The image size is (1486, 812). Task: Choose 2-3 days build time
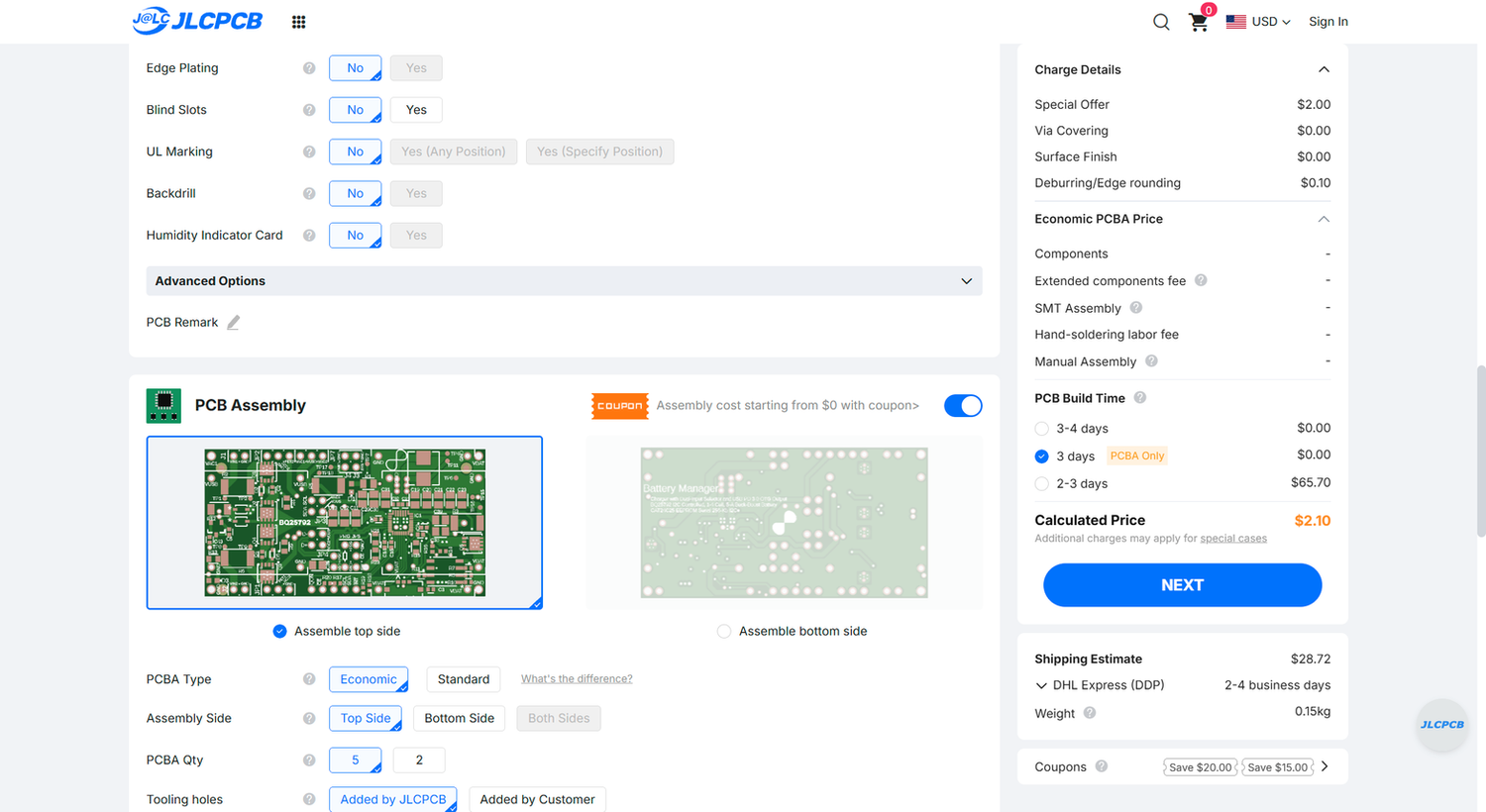(x=1041, y=484)
